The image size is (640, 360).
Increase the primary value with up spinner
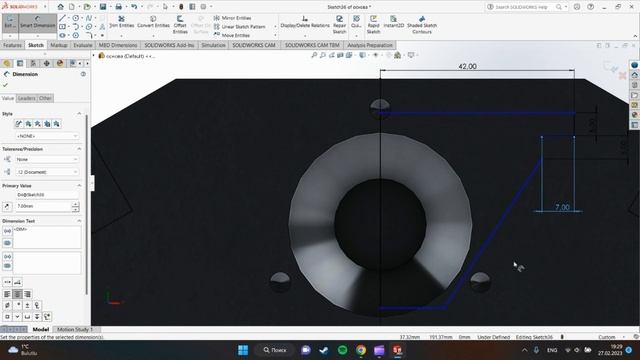[x=76, y=204]
